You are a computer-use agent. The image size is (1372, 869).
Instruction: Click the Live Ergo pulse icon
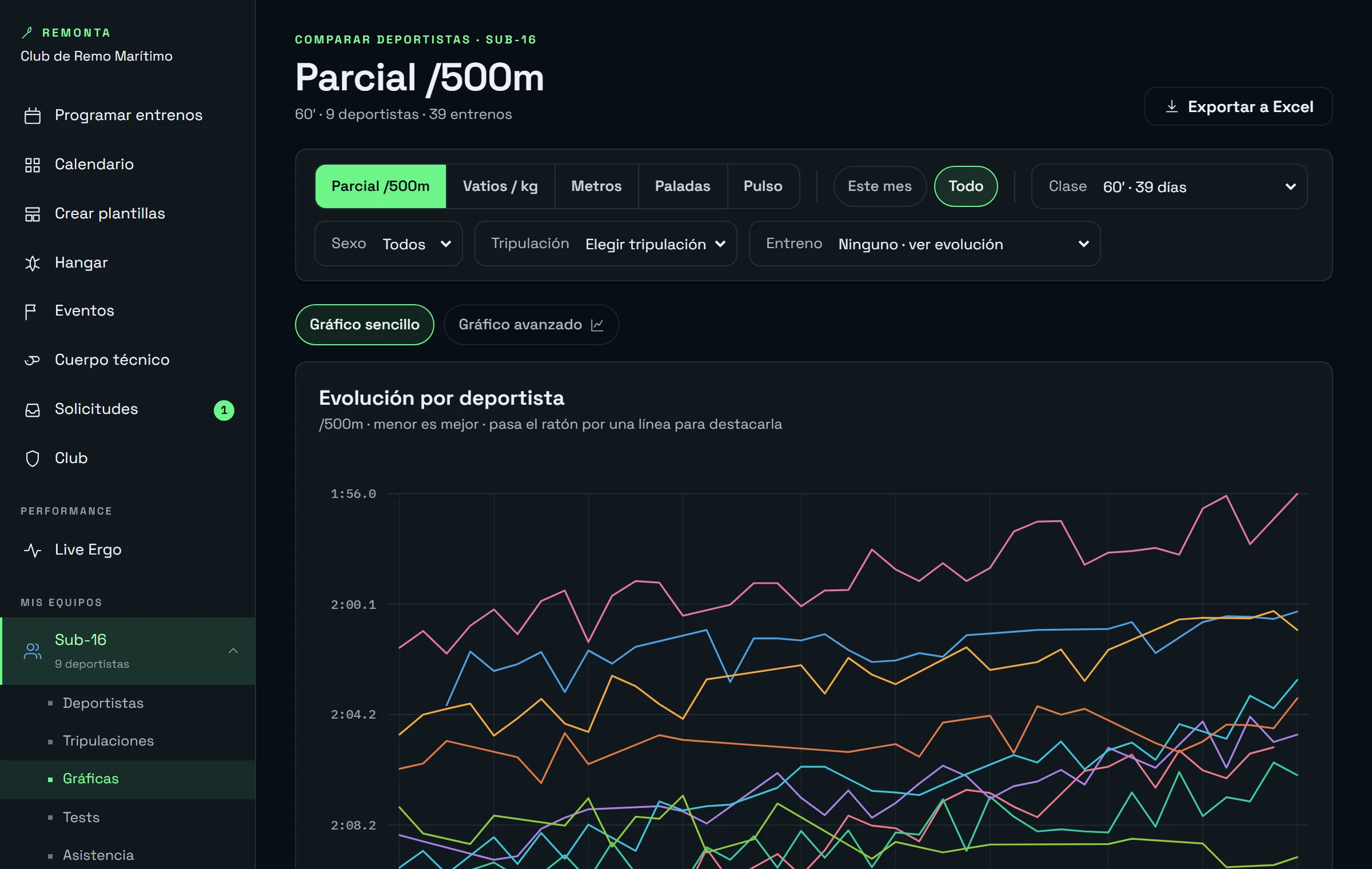pyautogui.click(x=33, y=550)
